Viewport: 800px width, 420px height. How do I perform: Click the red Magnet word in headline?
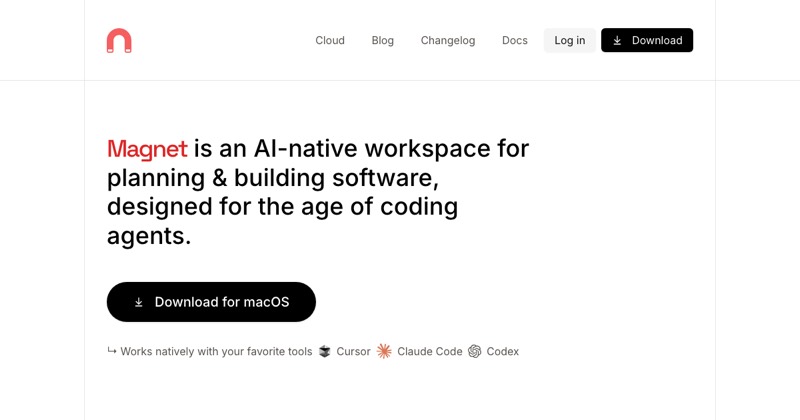(147, 149)
